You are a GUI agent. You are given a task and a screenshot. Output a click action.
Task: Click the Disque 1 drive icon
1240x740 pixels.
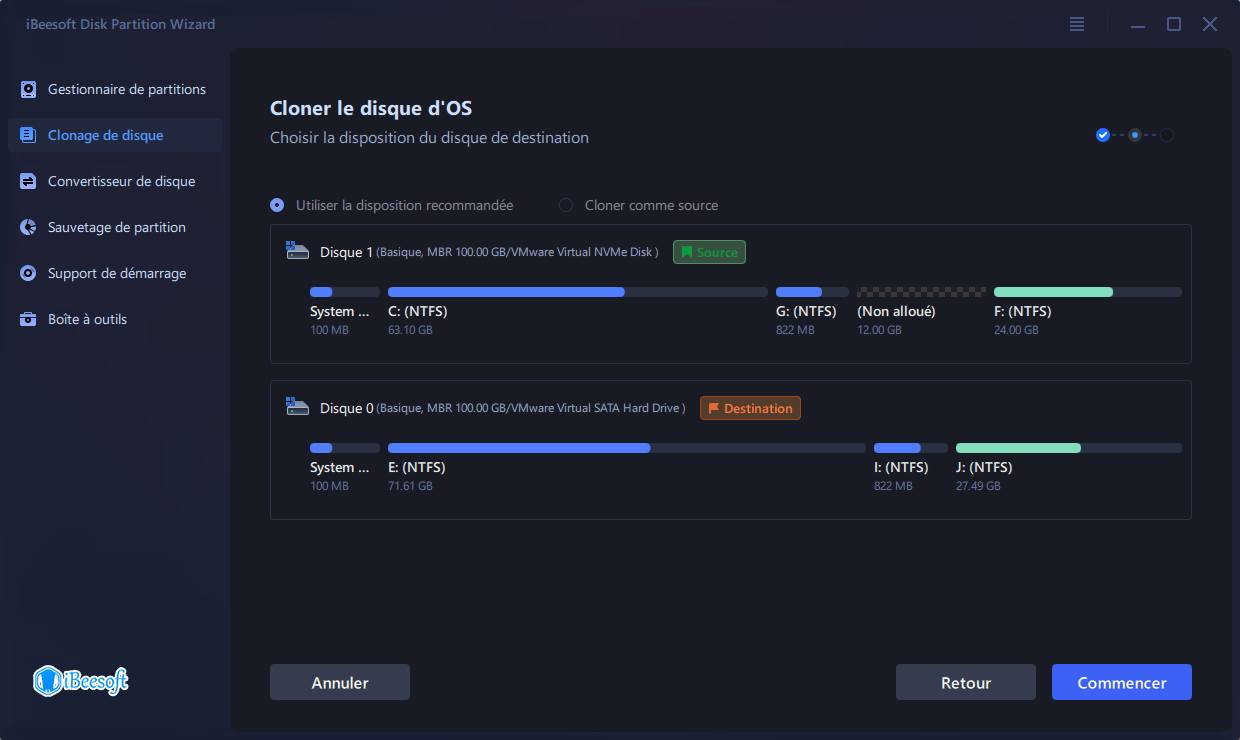click(297, 251)
